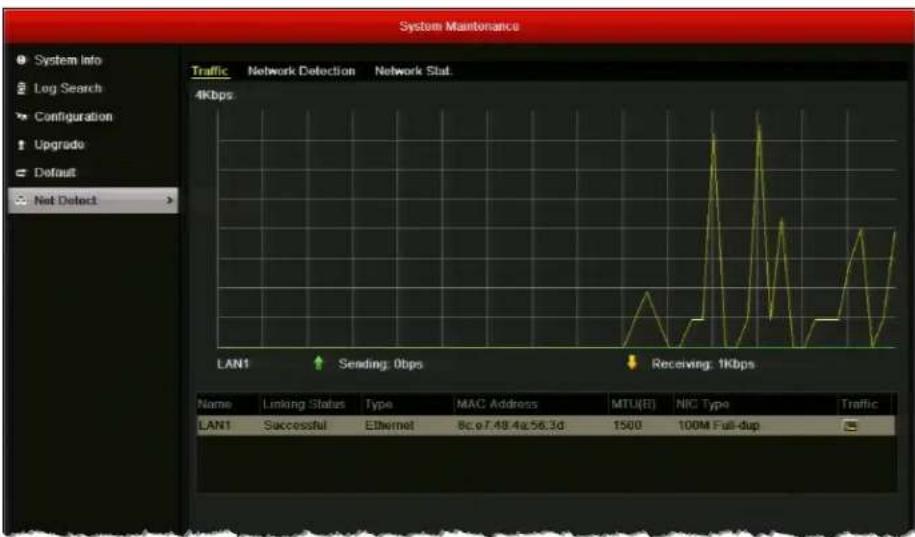This screenshot has height=537, width=915.
Task: Open the Network Detection tab
Action: (301, 71)
